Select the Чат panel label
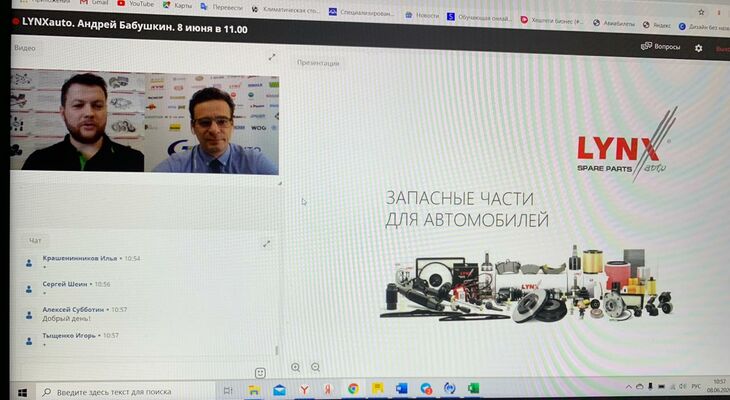730x400 pixels. pos(35,240)
